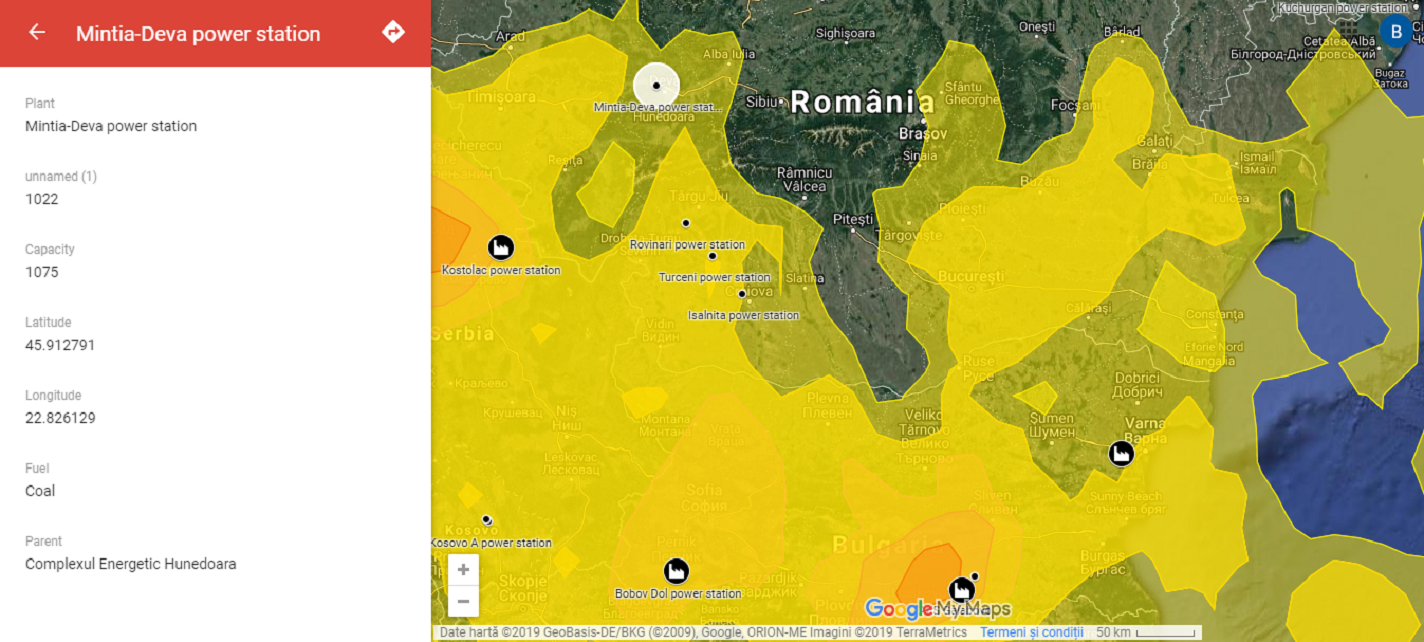Click the back arrow in the header
1424x642 pixels.
click(x=37, y=32)
